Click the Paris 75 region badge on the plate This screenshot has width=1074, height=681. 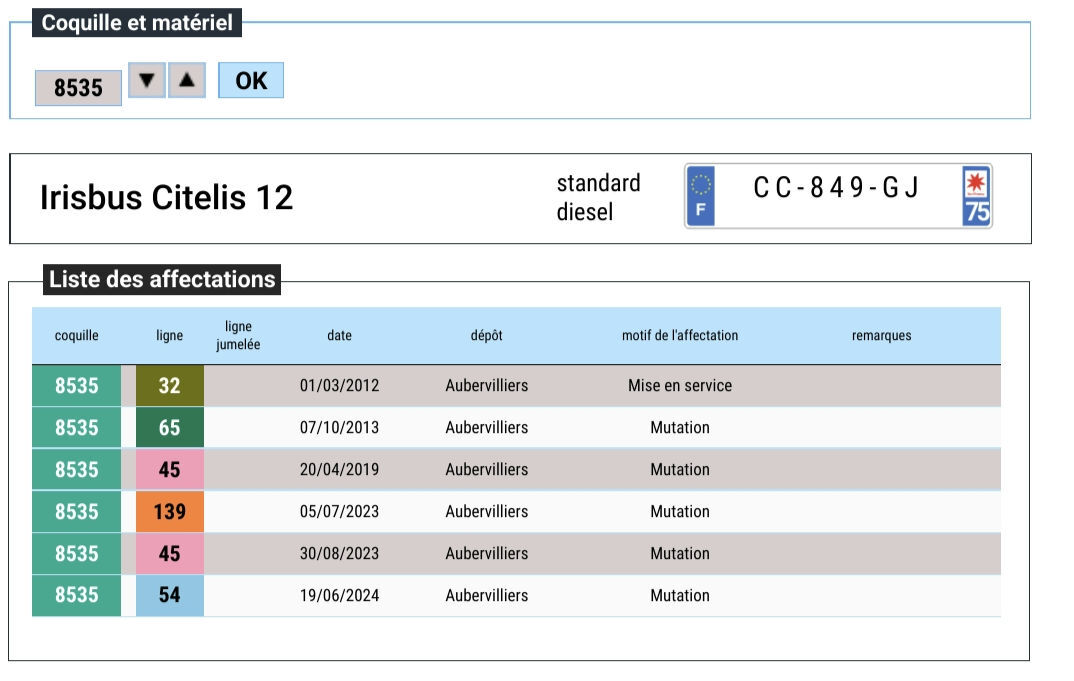[x=976, y=196]
